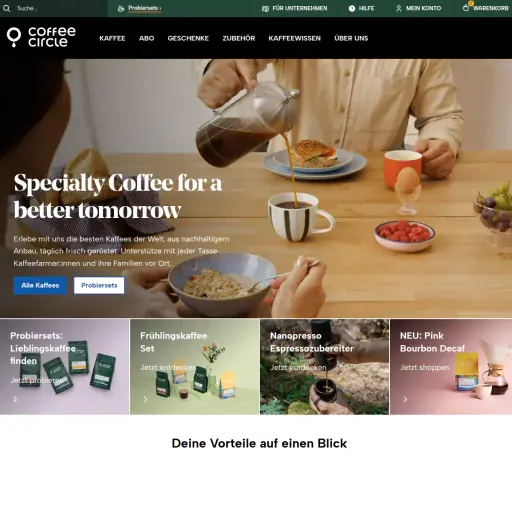The height and width of the screenshot is (512, 512).
Task: Click the Alle Kaffees button
Action: [x=40, y=285]
